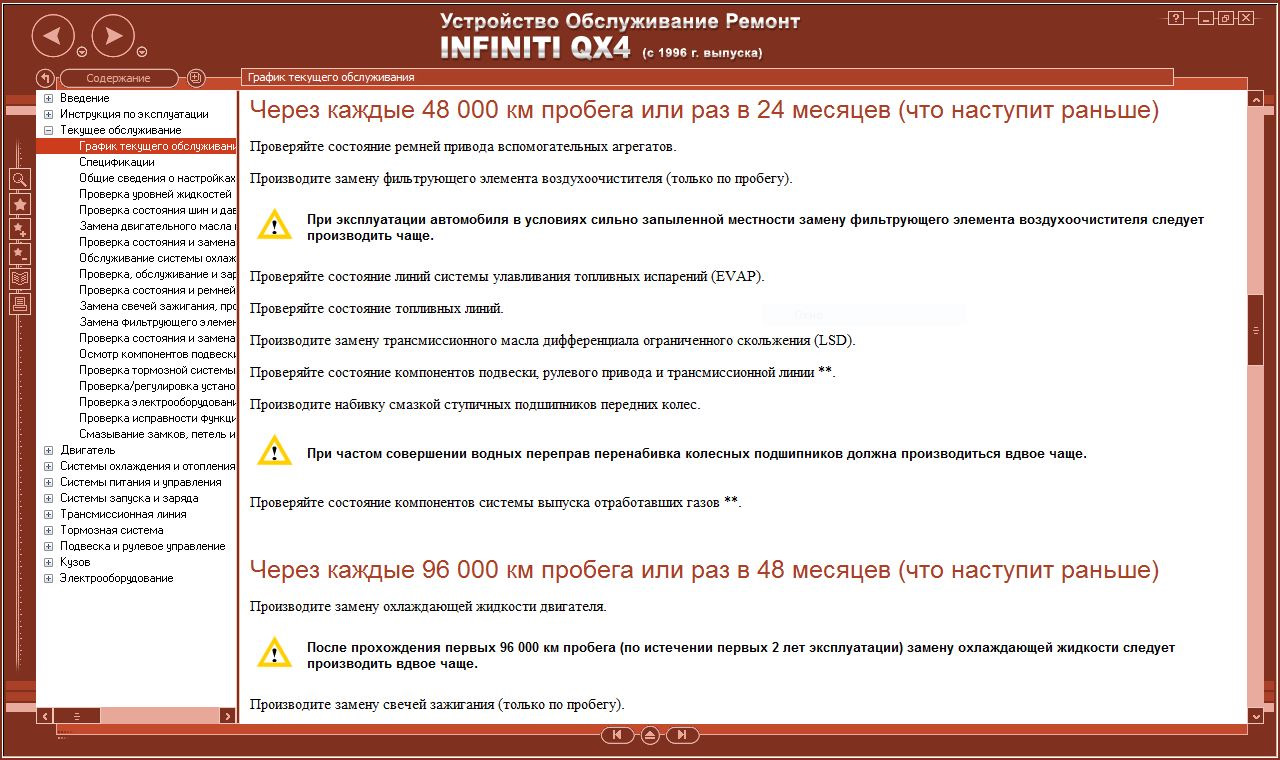Click the help question mark button
The image size is (1280, 760).
[x=1176, y=18]
